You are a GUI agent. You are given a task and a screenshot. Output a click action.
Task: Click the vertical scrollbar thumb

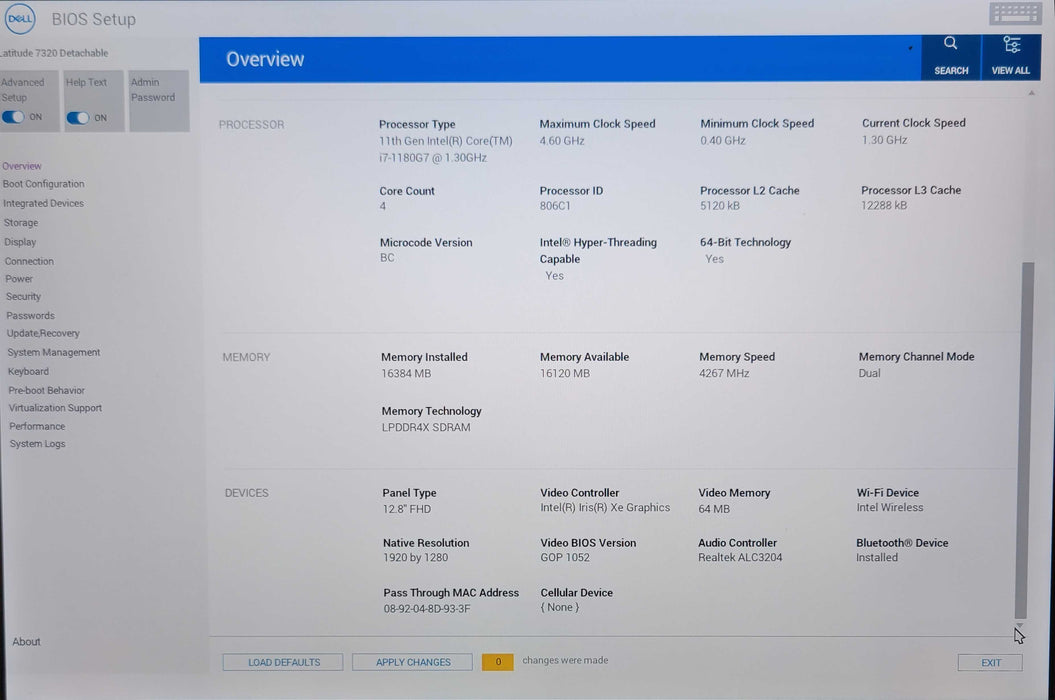[x=1023, y=440]
